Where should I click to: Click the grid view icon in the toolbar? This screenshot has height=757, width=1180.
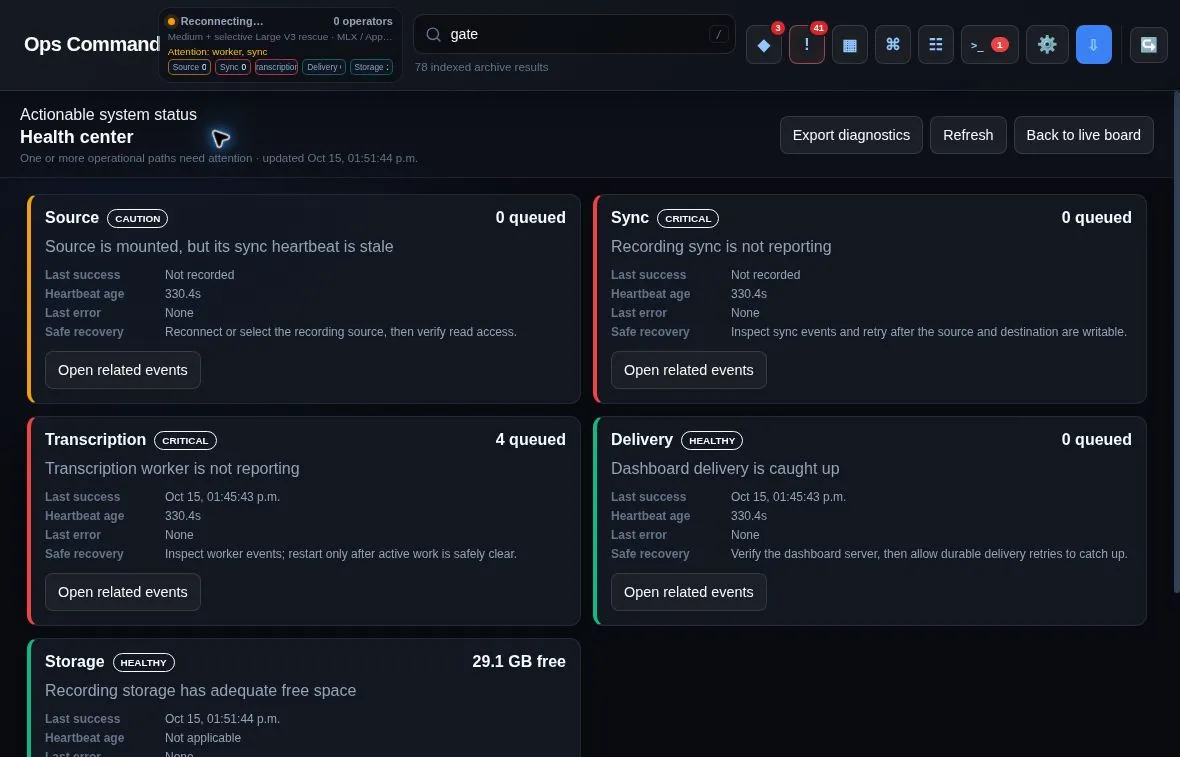click(x=850, y=44)
